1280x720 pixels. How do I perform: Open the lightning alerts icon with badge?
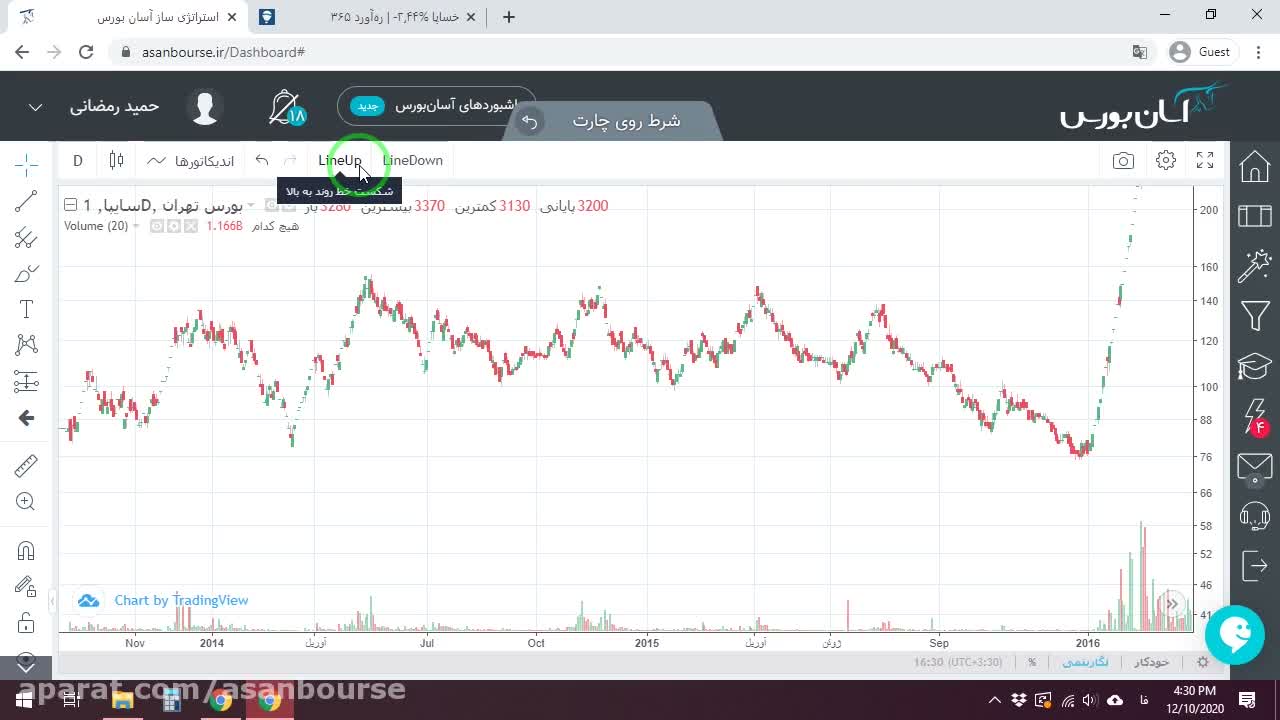click(x=1255, y=416)
